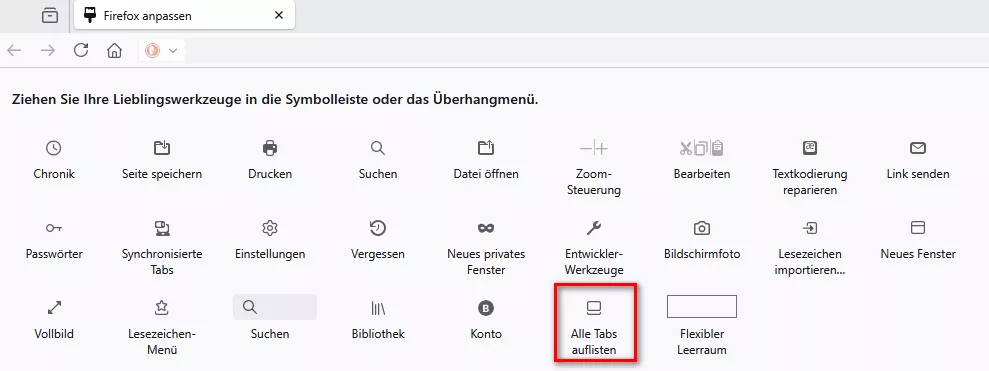This screenshot has width=989, height=371.
Task: Open the dropdown chevron next to DuckDuckGo icon
Action: 173,50
